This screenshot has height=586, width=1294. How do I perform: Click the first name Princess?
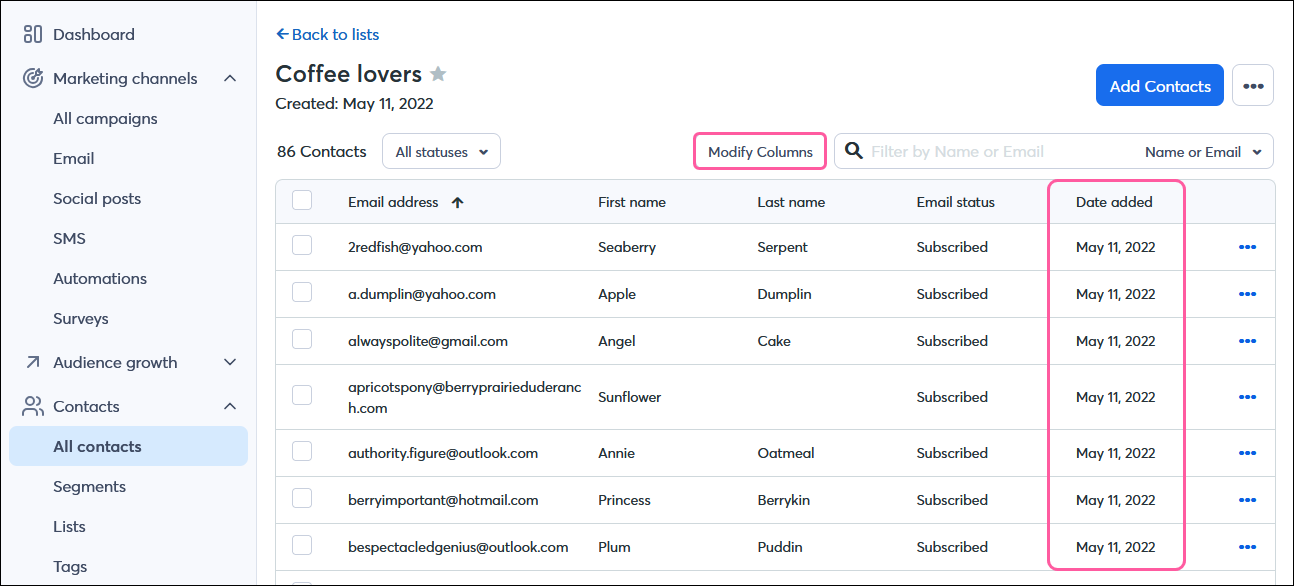[x=625, y=500]
